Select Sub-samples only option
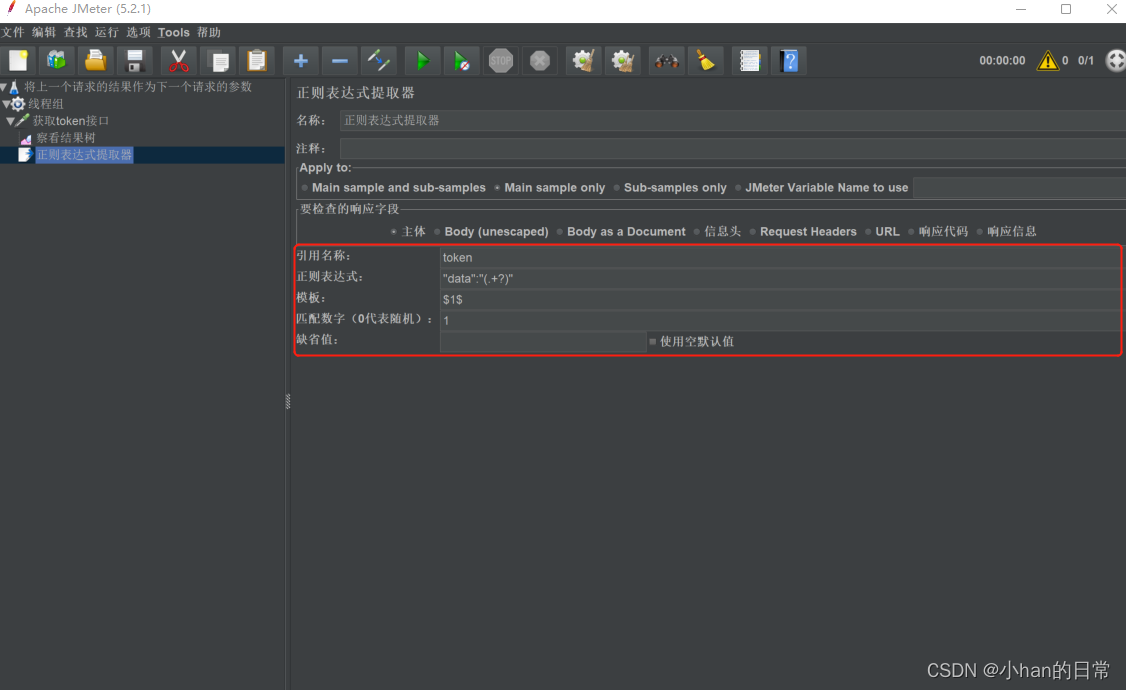The width and height of the screenshot is (1126, 690). pos(670,187)
